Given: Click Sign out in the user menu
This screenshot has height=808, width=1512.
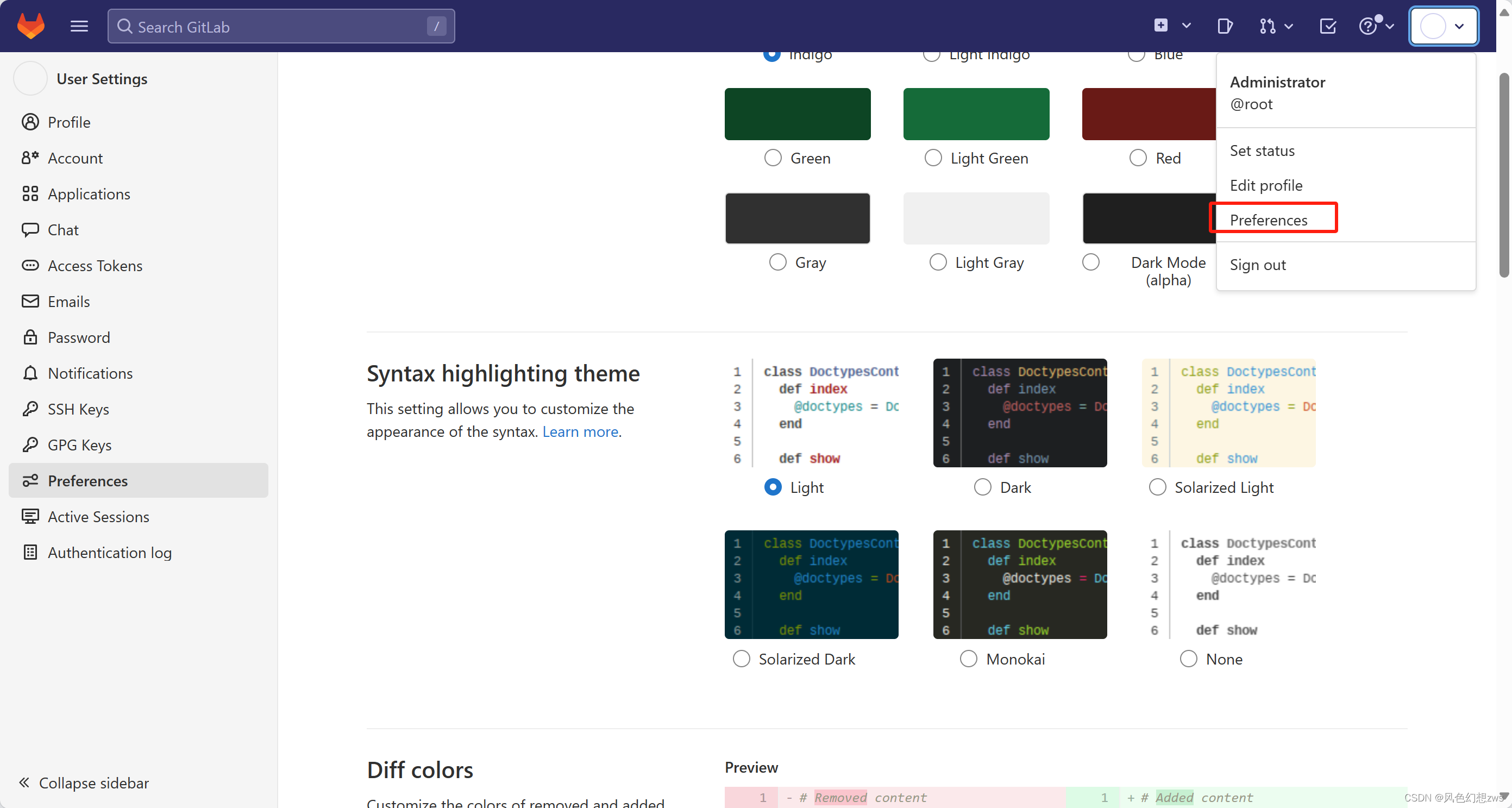Looking at the screenshot, I should pyautogui.click(x=1257, y=265).
